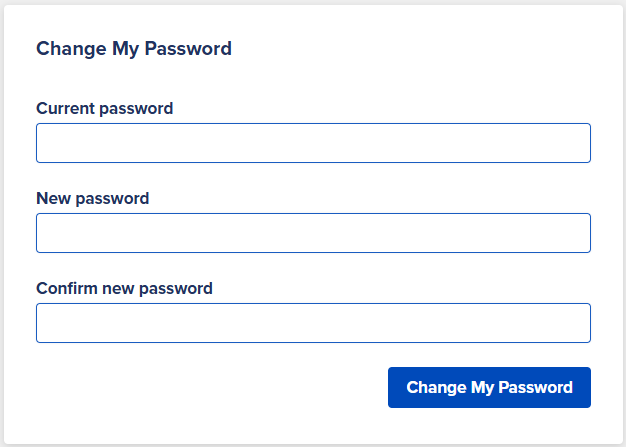
Task: Submit with the blue Change My Password button
Action: 489,388
